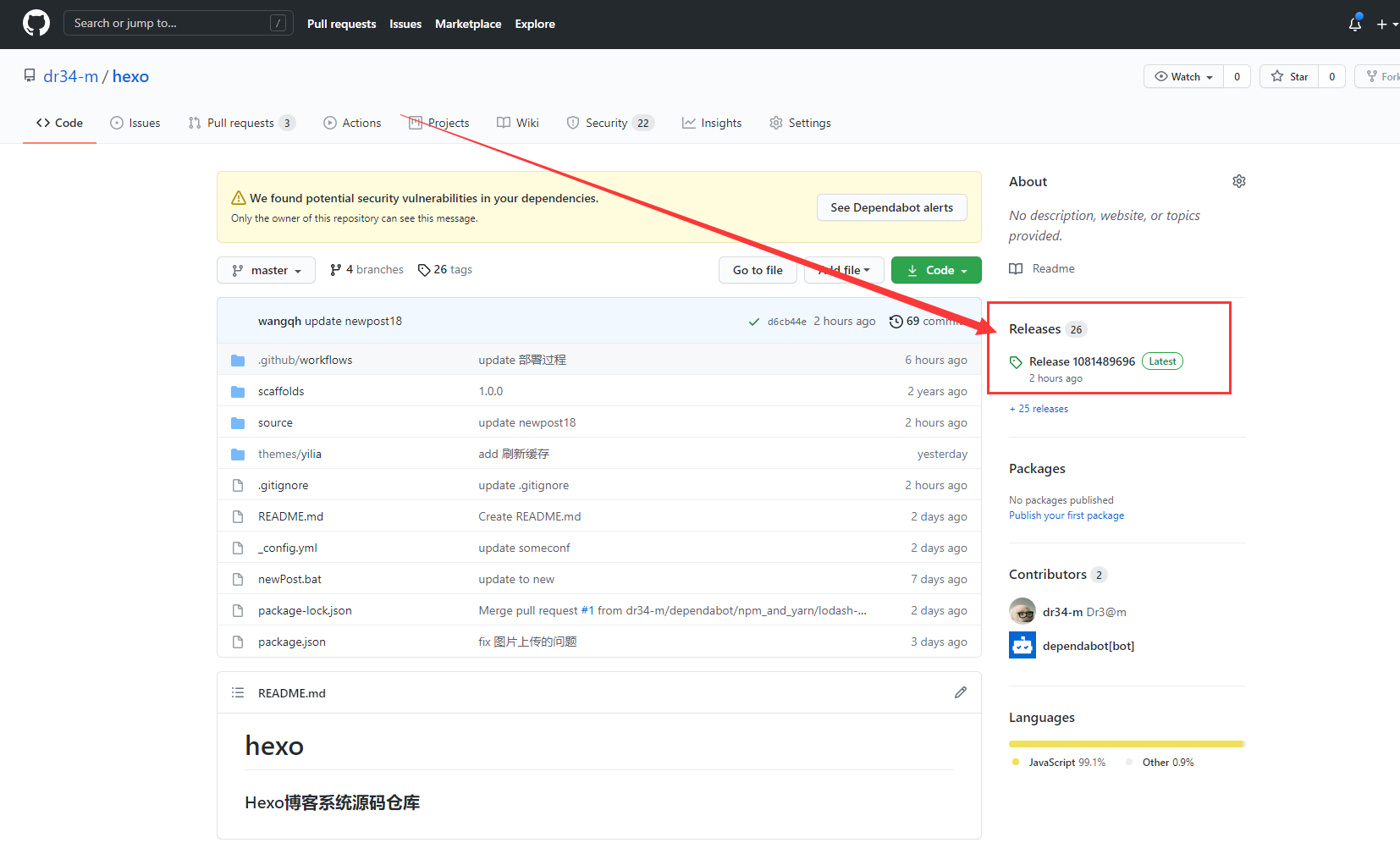Open the plus create-new menu

tap(1386, 25)
